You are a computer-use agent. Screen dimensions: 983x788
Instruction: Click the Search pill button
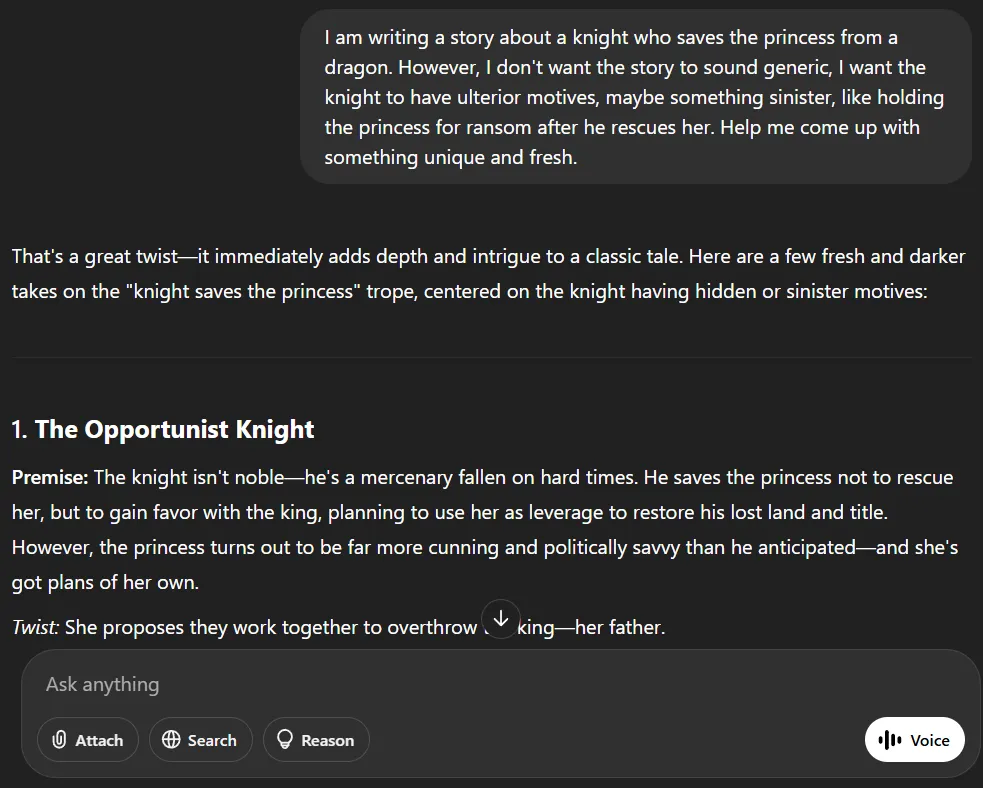[200, 740]
